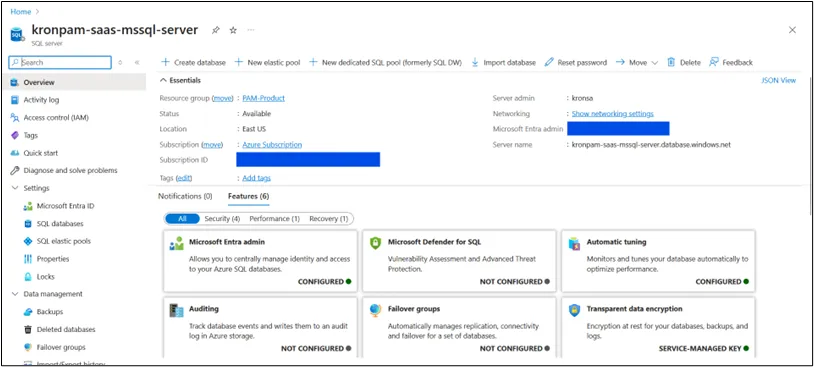Click the Azure Subscription link
Screen dimensions: 814x367
272,144
